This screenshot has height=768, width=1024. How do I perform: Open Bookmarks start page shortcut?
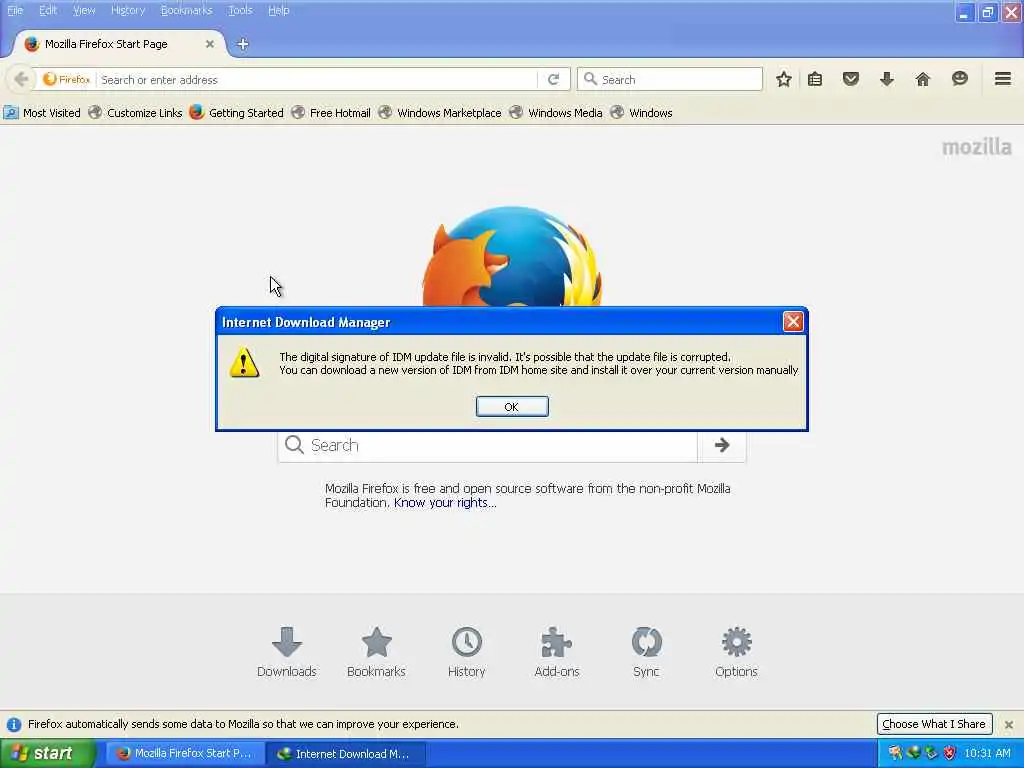coord(376,652)
